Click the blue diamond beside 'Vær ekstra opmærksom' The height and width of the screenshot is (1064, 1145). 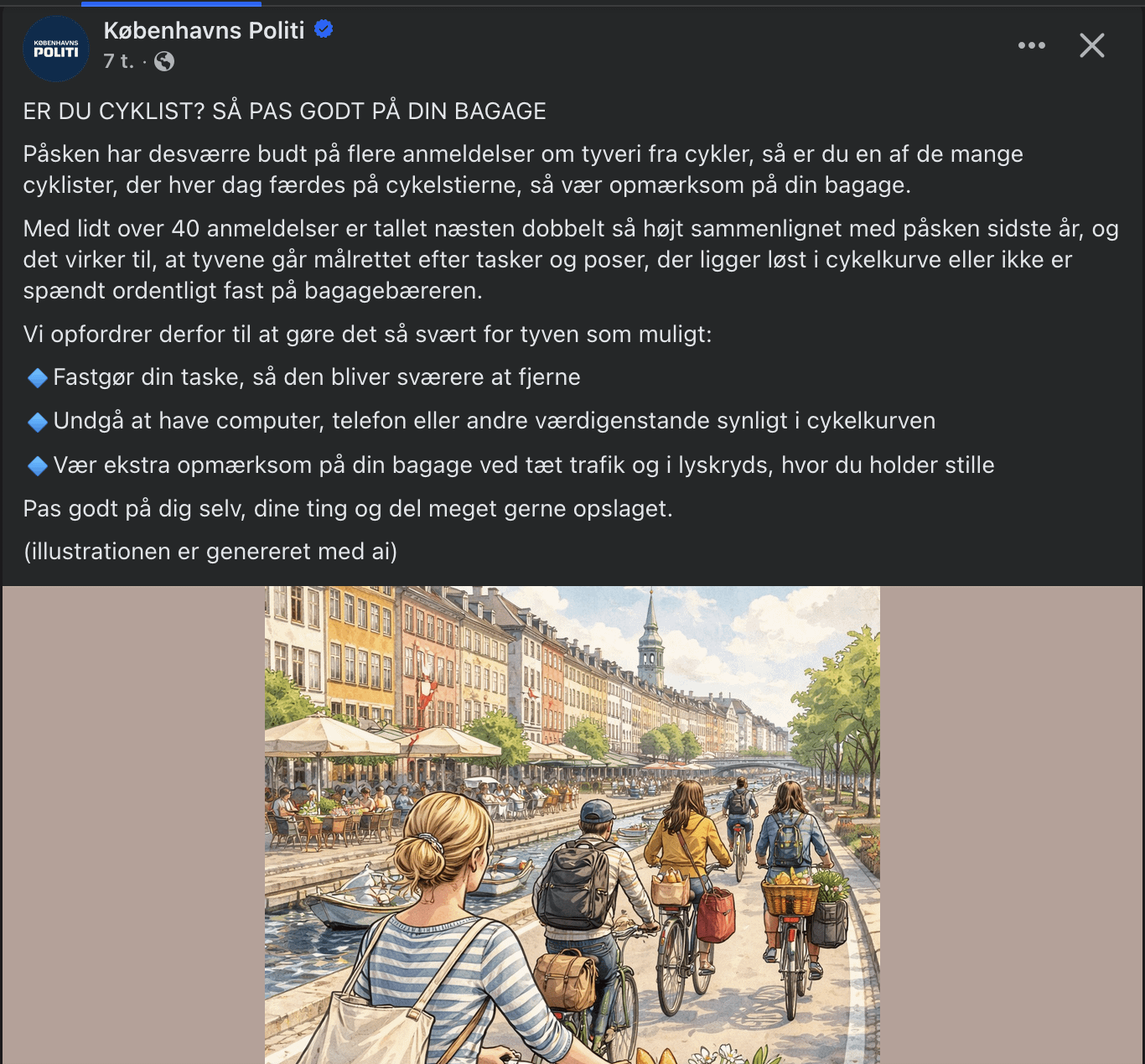point(38,465)
